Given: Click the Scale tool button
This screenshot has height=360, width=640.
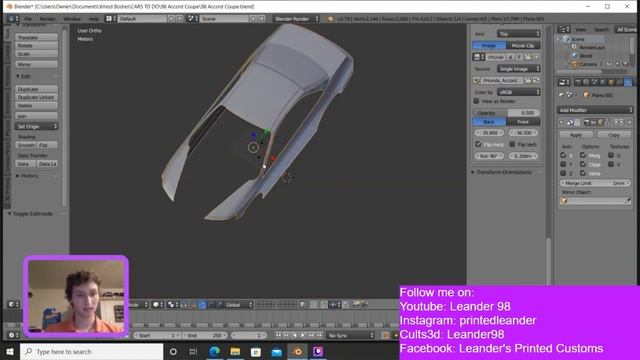Looking at the screenshot, I should point(36,53).
